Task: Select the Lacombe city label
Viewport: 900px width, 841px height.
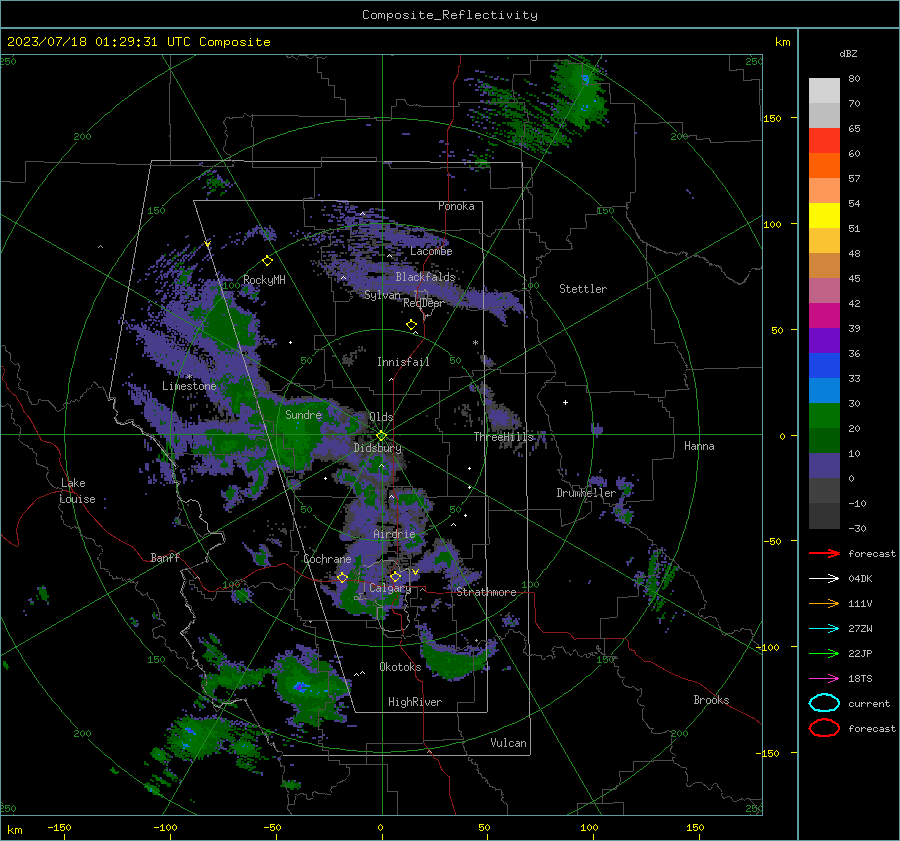Action: click(431, 251)
